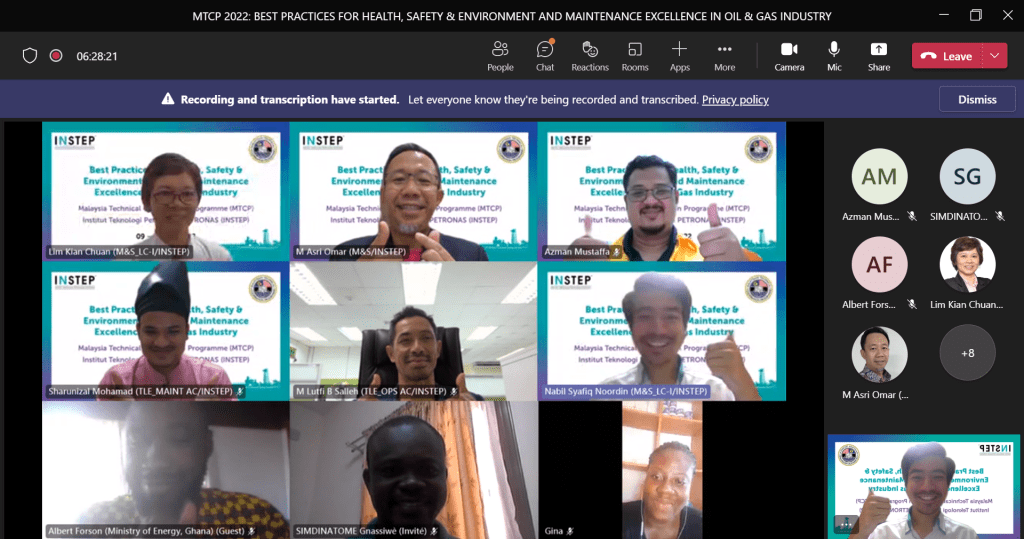Open the Apps panel
1024x539 pixels.
[680, 56]
